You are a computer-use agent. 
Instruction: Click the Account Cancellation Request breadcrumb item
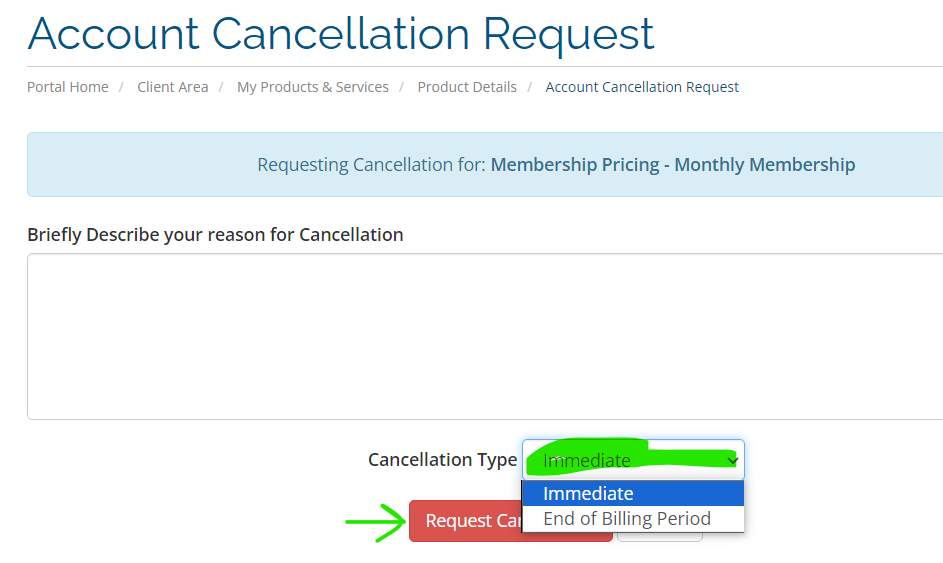(x=642, y=87)
